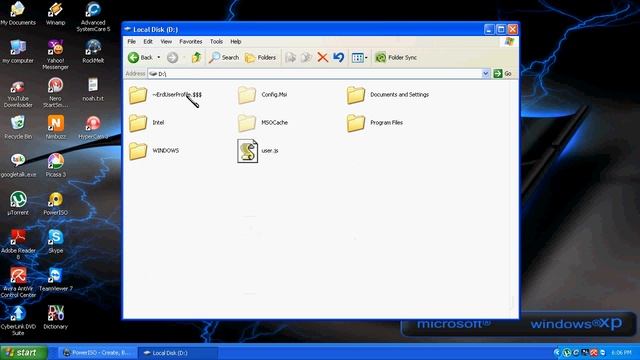Screen dimensions: 640x360
Task: Expand the address bar dropdown arrow
Action: pyautogui.click(x=485, y=73)
